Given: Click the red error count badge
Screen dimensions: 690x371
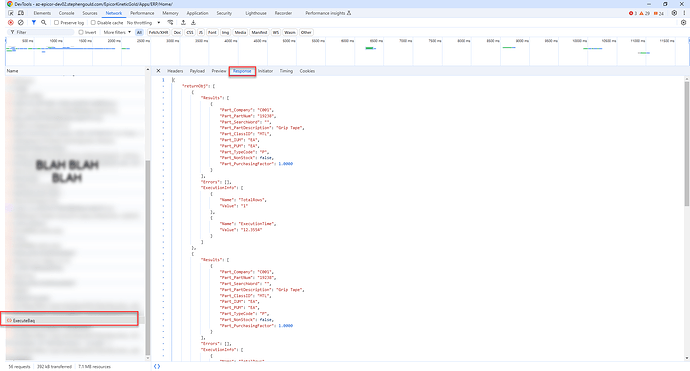Looking at the screenshot, I should (633, 13).
